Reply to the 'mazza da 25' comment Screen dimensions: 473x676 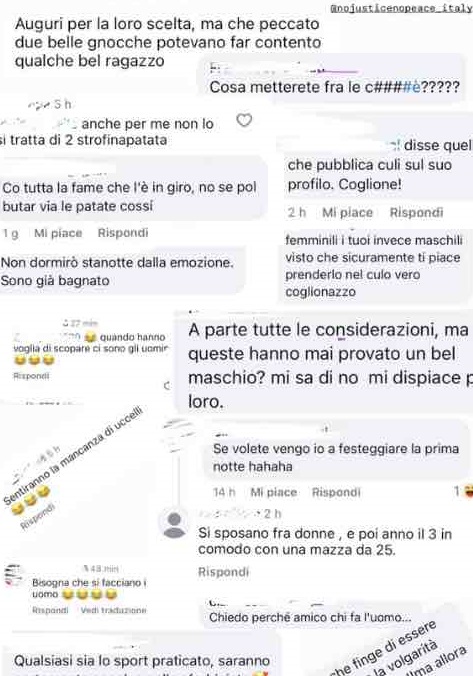coord(223,572)
